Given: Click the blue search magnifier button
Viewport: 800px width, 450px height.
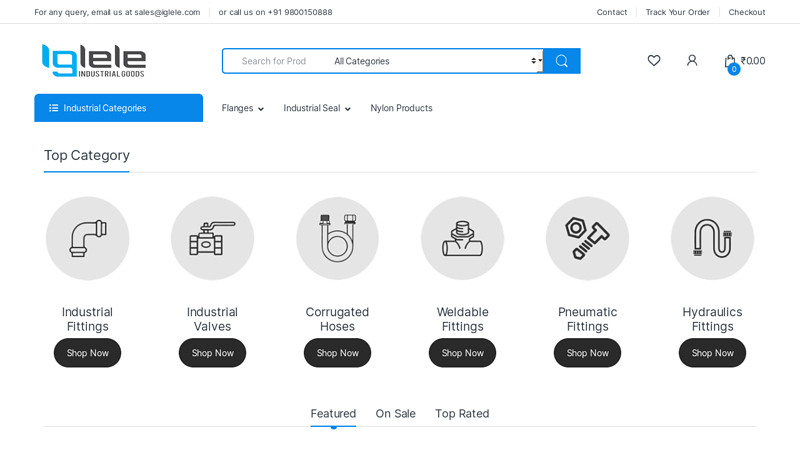Looking at the screenshot, I should [562, 61].
